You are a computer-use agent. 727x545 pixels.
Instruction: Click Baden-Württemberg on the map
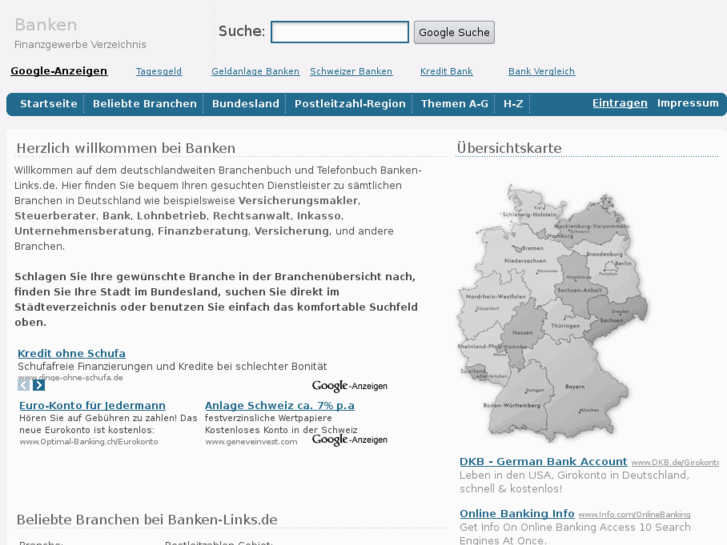pos(512,405)
